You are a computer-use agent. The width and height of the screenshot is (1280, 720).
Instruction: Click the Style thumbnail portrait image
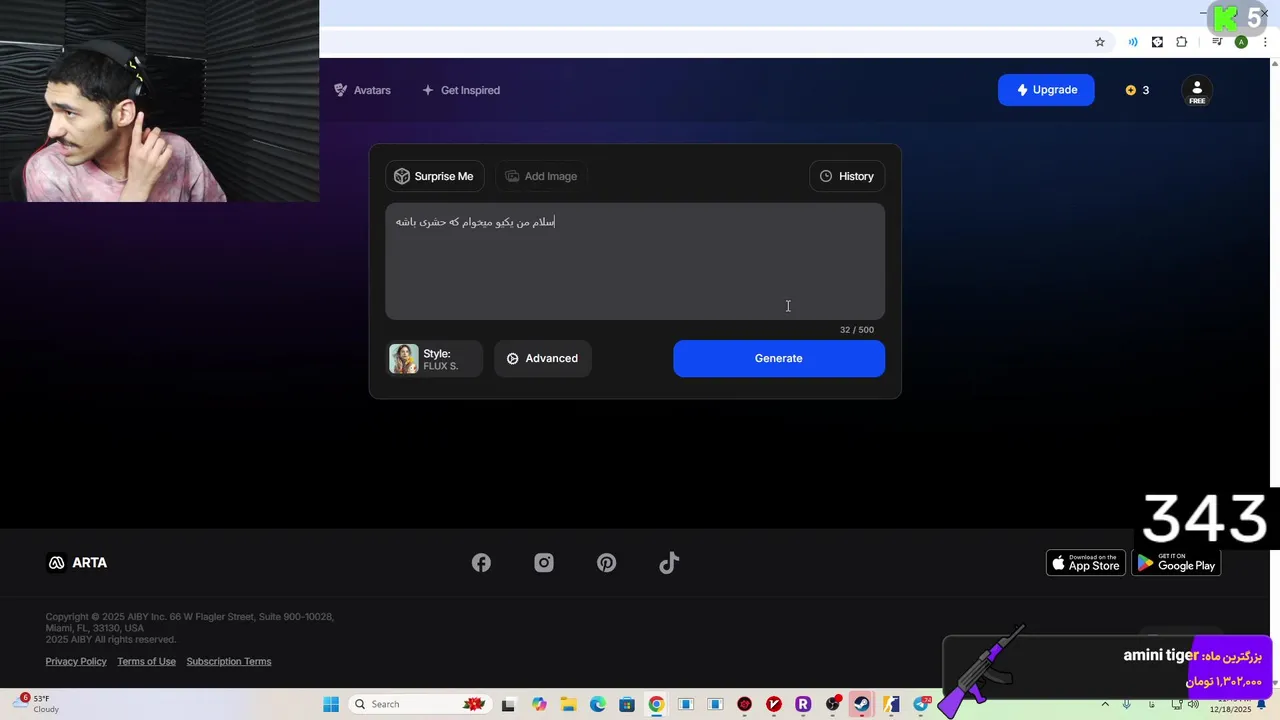coord(404,359)
